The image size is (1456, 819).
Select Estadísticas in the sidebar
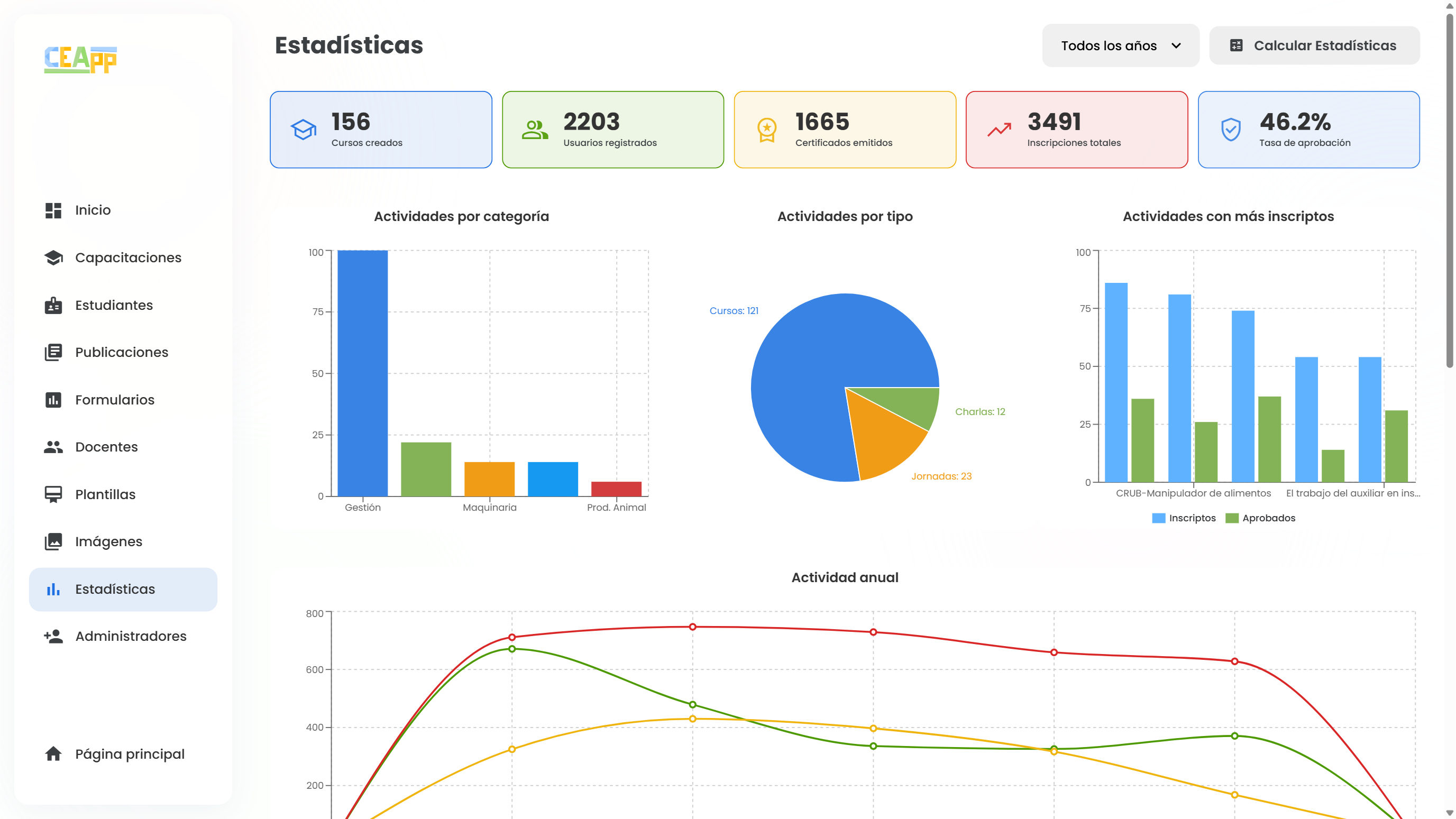(123, 590)
